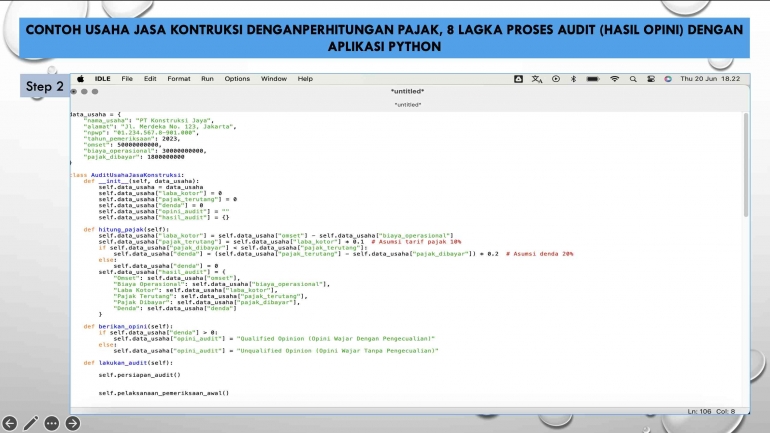Click the "Biaya Operasional" dictionary key
This screenshot has width=770, height=433.
(150, 284)
